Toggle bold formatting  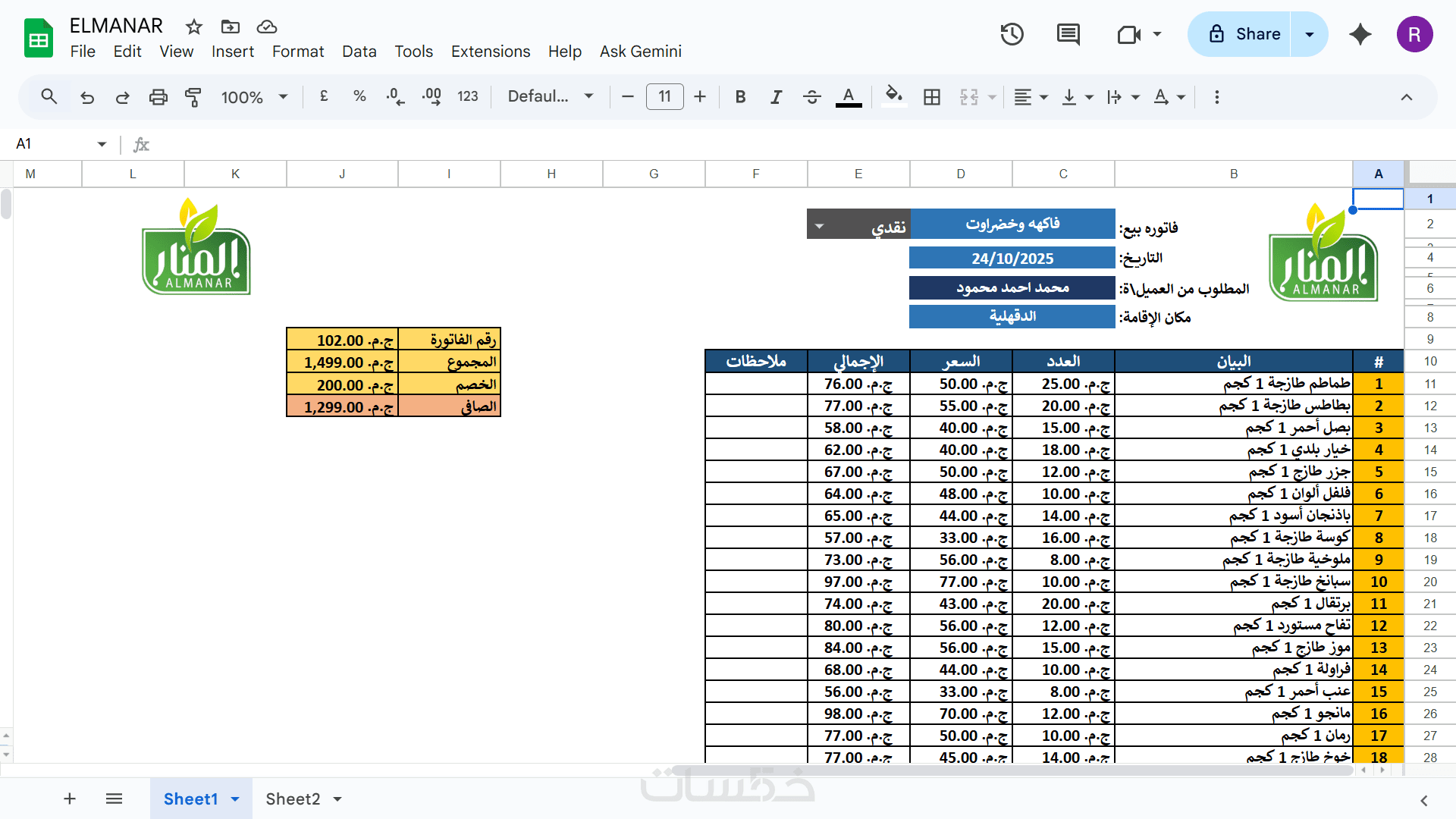[x=740, y=97]
